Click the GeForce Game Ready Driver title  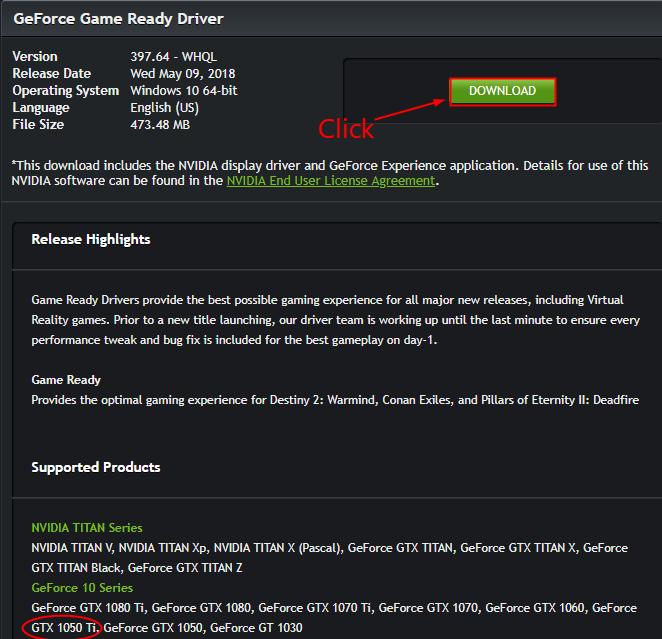tap(118, 19)
